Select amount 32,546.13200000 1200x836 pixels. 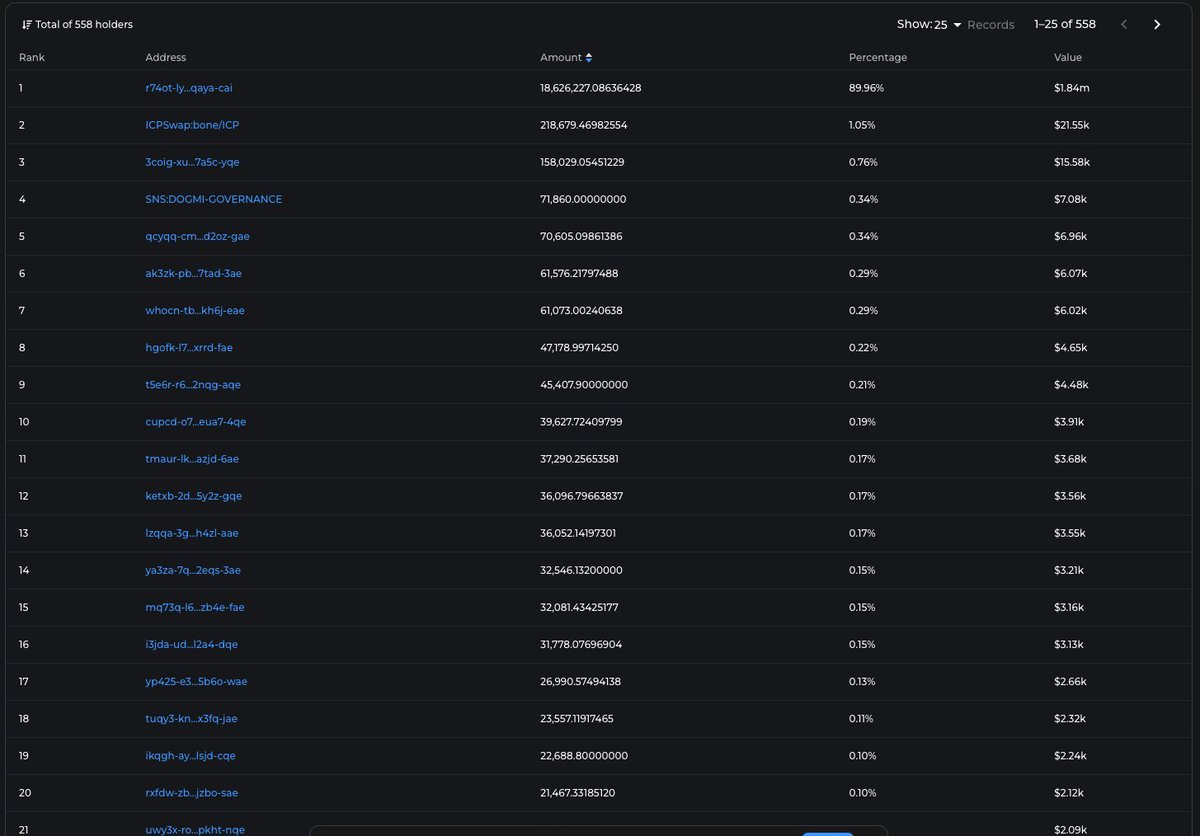point(581,570)
